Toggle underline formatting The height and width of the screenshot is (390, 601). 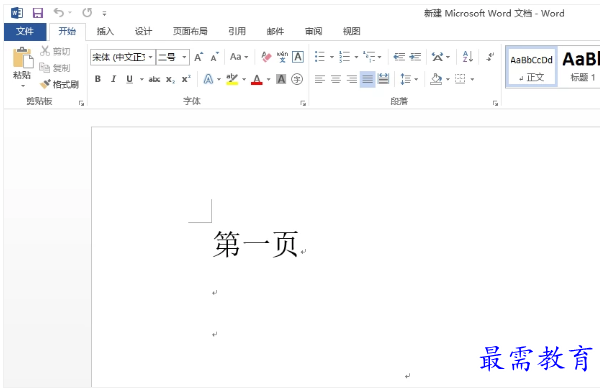[x=130, y=79]
